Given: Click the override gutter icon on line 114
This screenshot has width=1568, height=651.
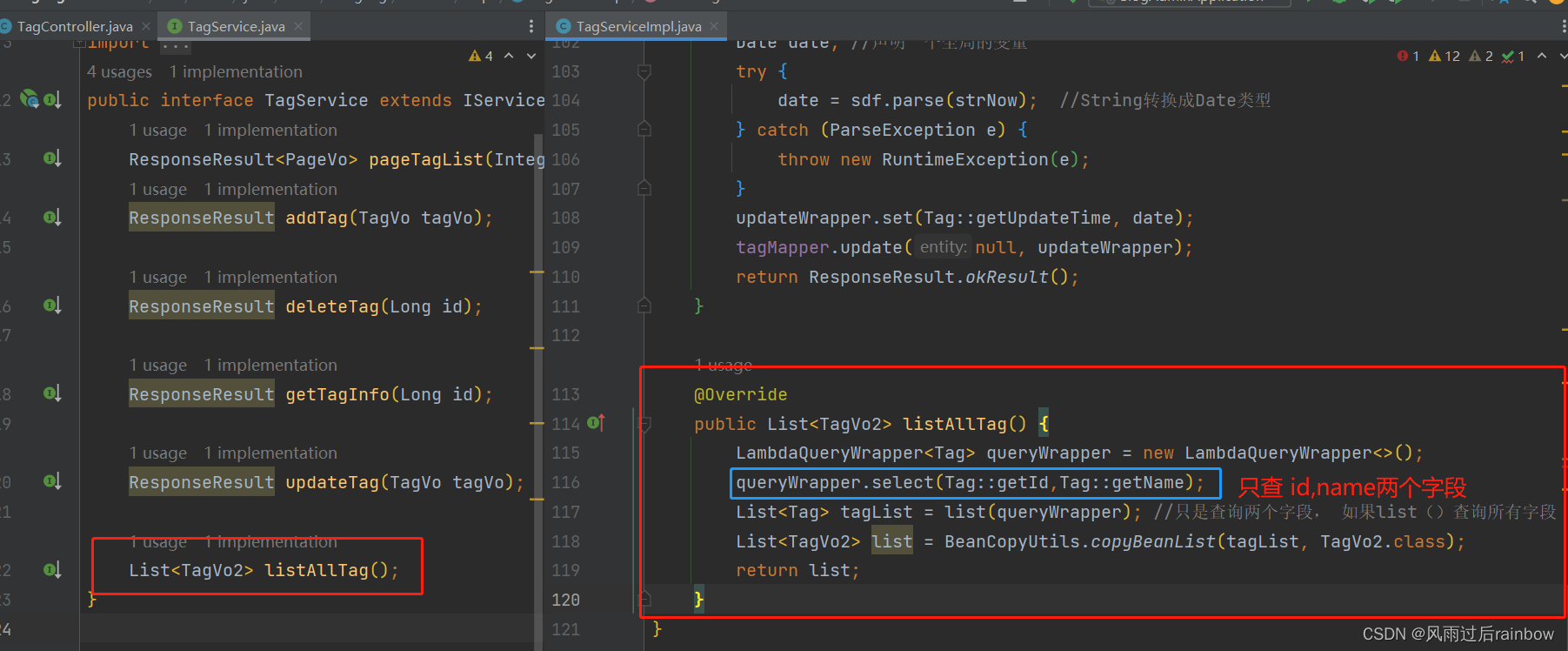Looking at the screenshot, I should (596, 423).
